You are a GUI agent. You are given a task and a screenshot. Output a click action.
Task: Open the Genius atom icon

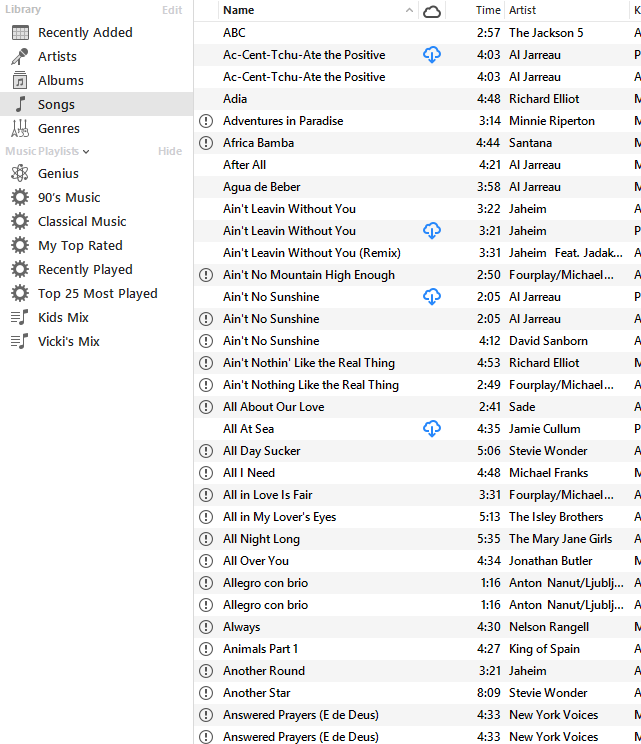(20, 173)
